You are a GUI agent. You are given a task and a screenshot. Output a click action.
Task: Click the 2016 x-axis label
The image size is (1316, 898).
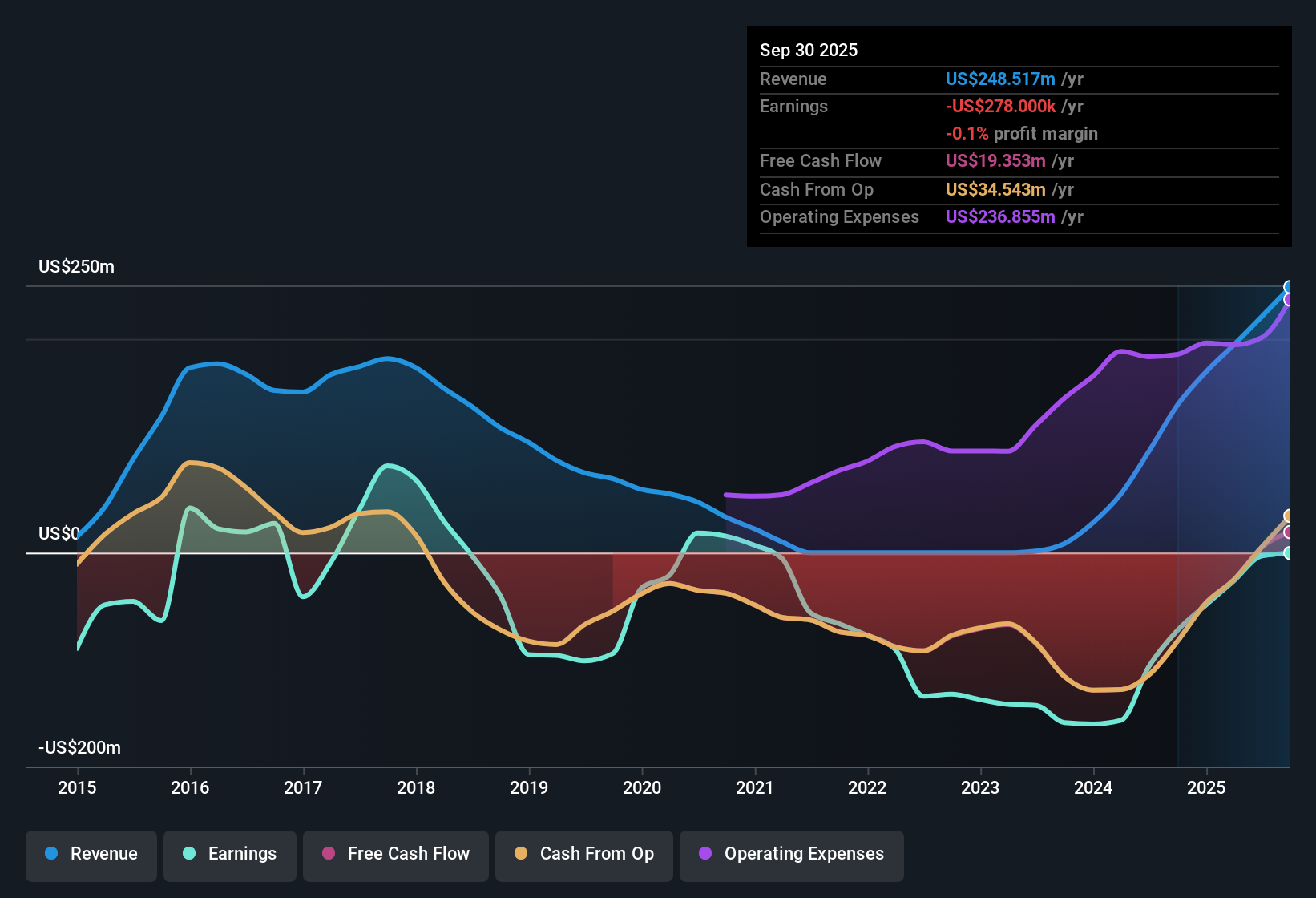pyautogui.click(x=190, y=788)
